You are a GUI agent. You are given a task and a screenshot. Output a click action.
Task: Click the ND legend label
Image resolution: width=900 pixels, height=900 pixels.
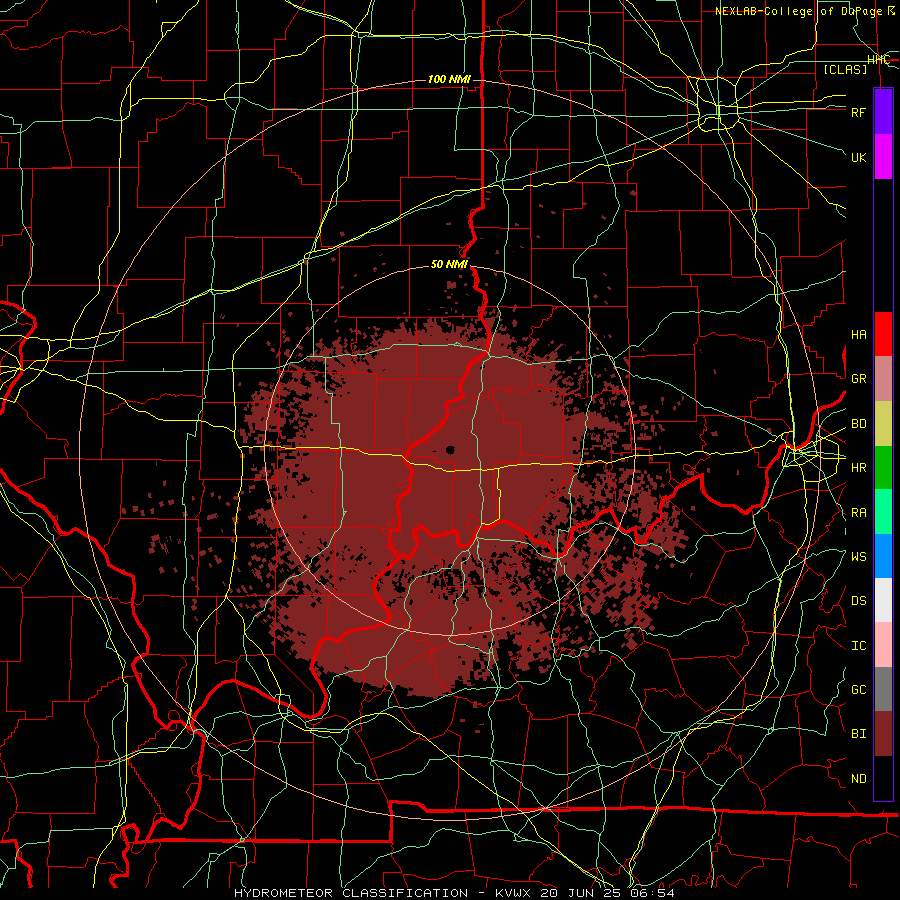click(x=858, y=778)
